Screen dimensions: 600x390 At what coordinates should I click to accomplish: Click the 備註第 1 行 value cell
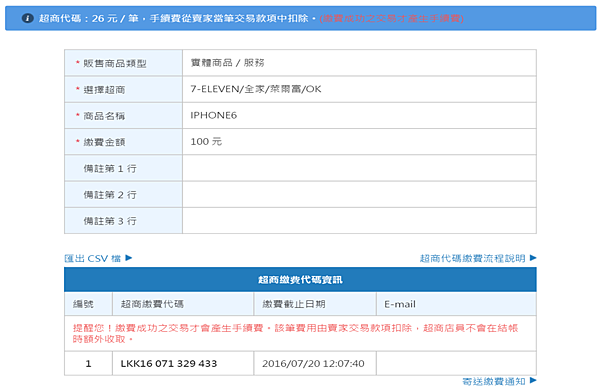click(x=359, y=168)
